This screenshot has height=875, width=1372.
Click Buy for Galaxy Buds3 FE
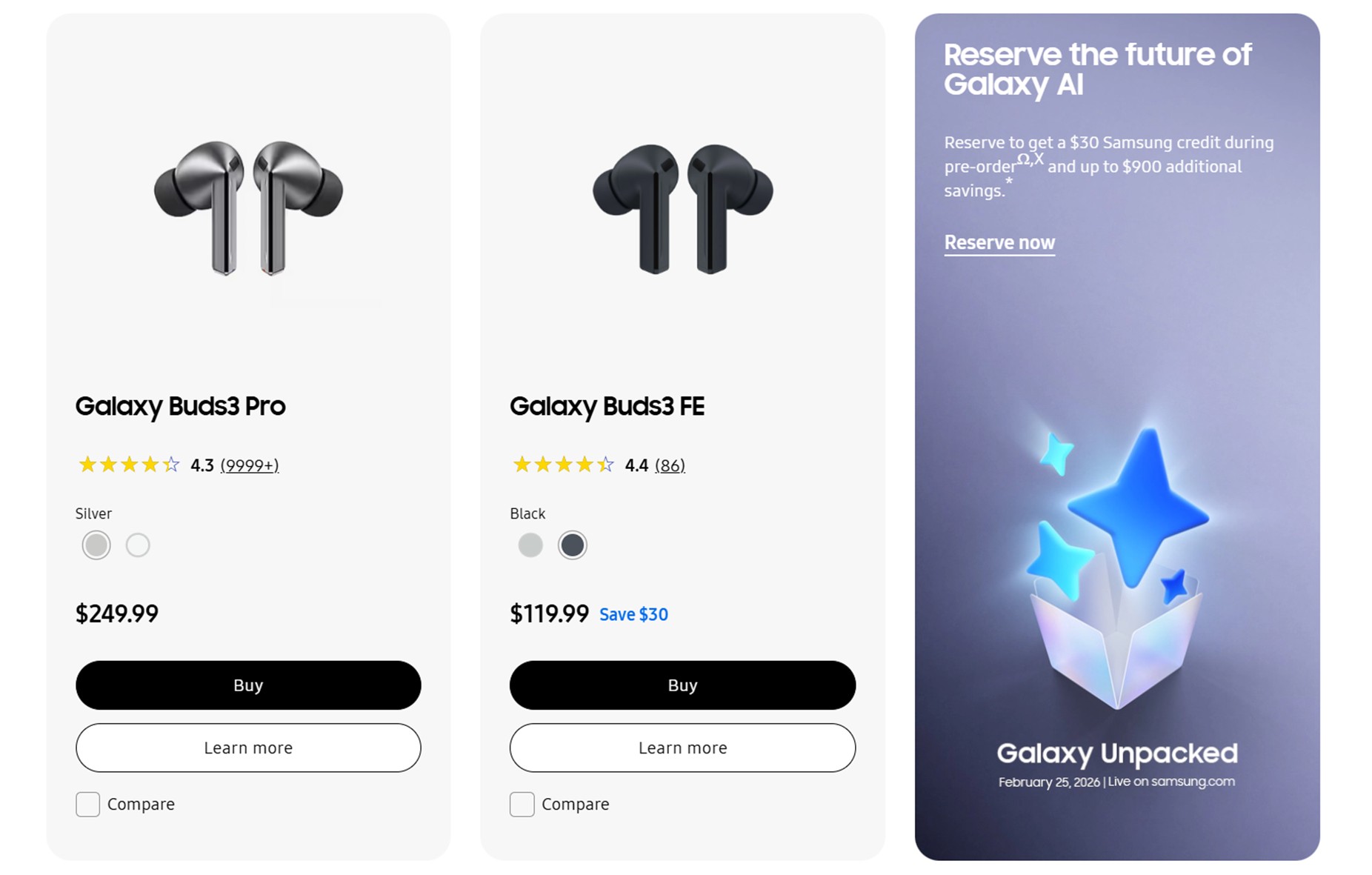click(x=682, y=685)
